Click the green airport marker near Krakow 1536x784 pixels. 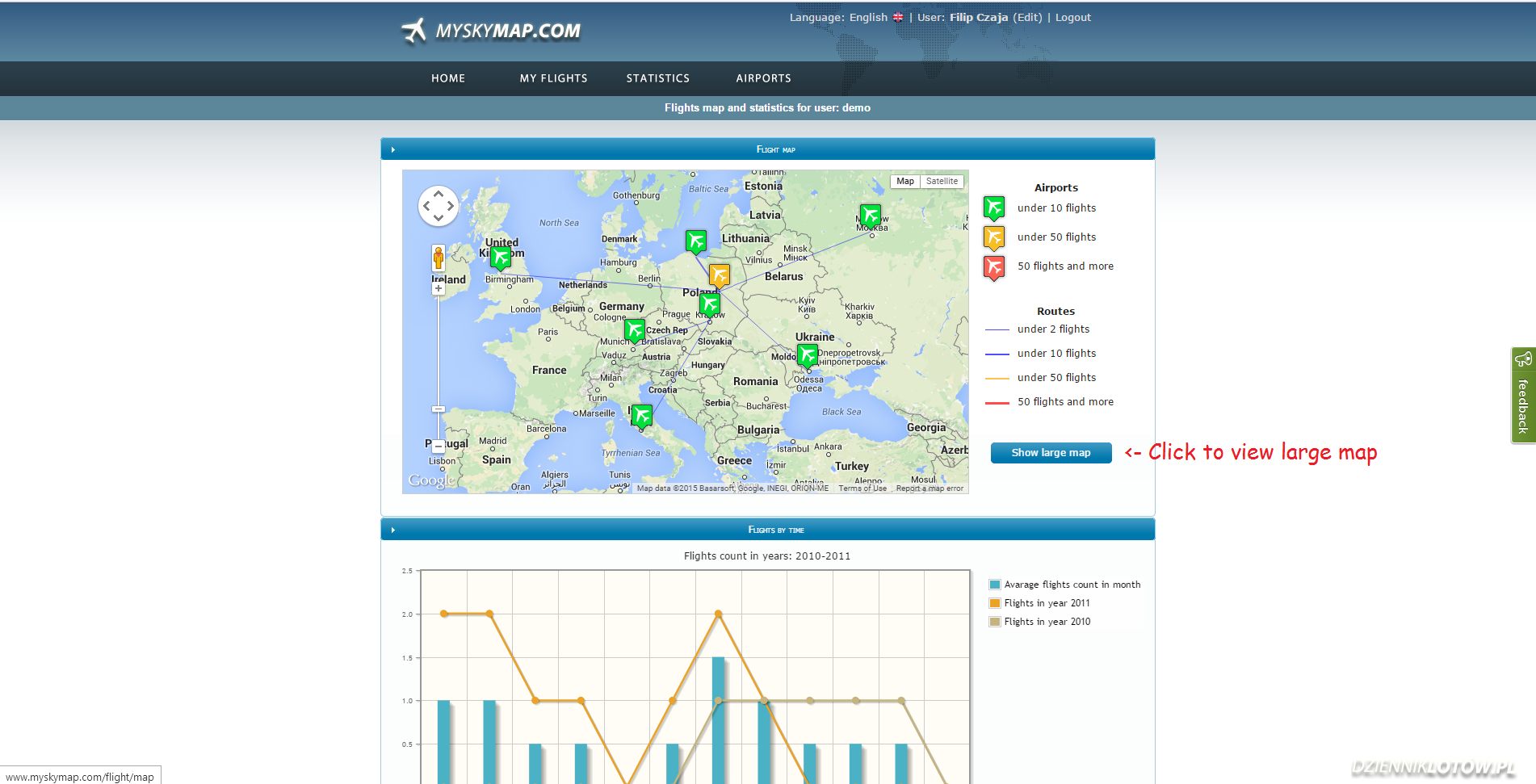pyautogui.click(x=710, y=304)
